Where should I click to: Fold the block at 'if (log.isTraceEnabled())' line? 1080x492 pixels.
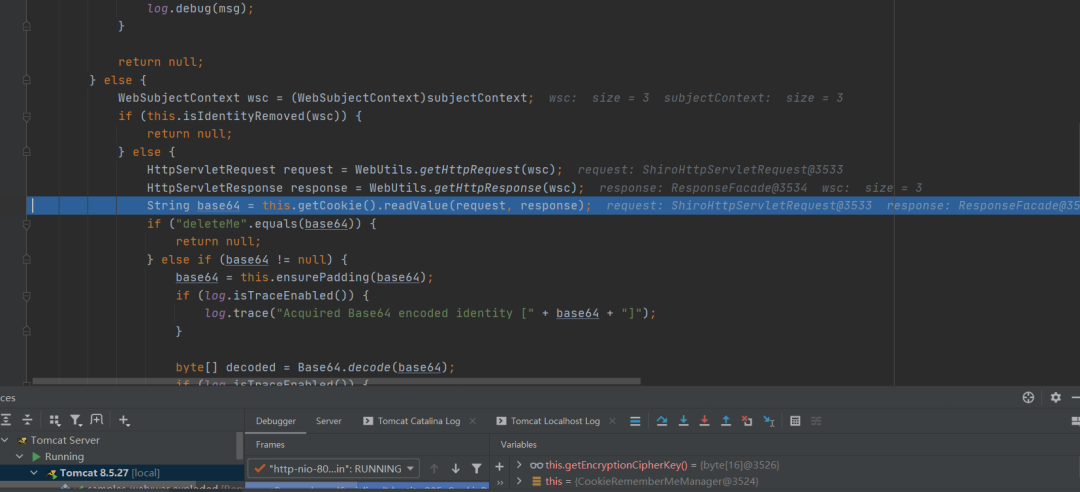click(26, 296)
